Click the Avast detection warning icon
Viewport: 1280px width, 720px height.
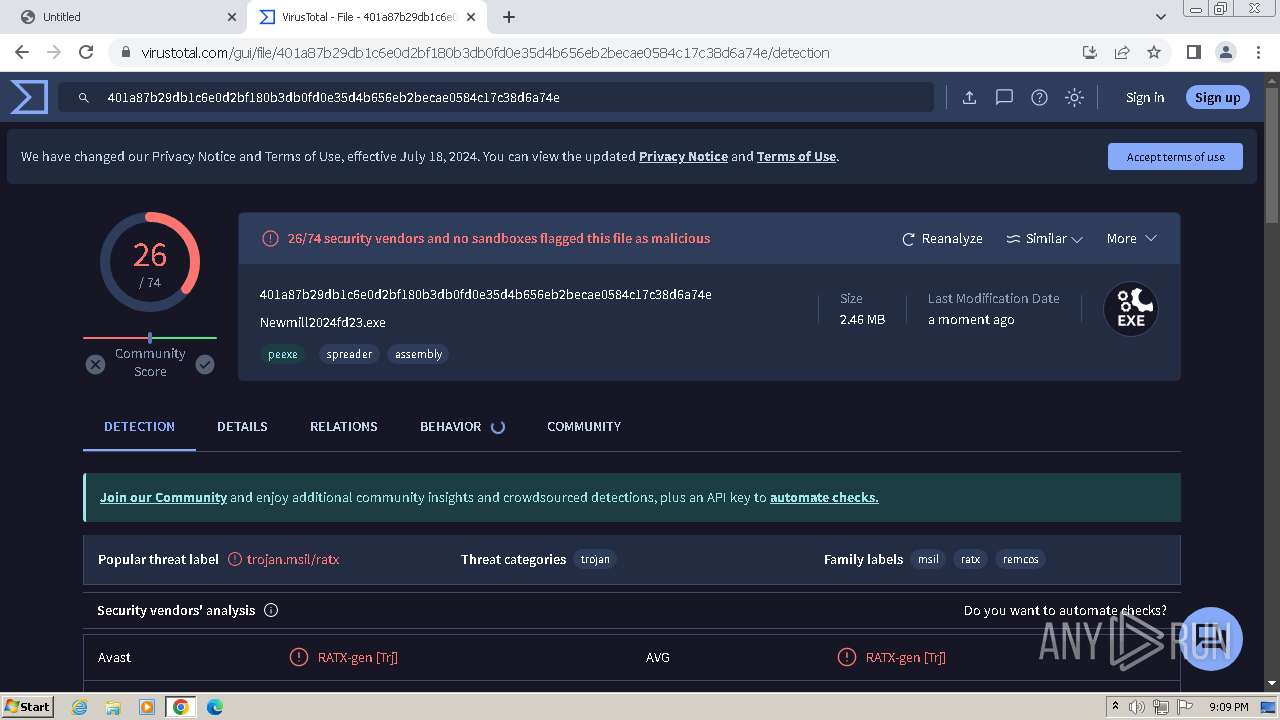tap(298, 657)
